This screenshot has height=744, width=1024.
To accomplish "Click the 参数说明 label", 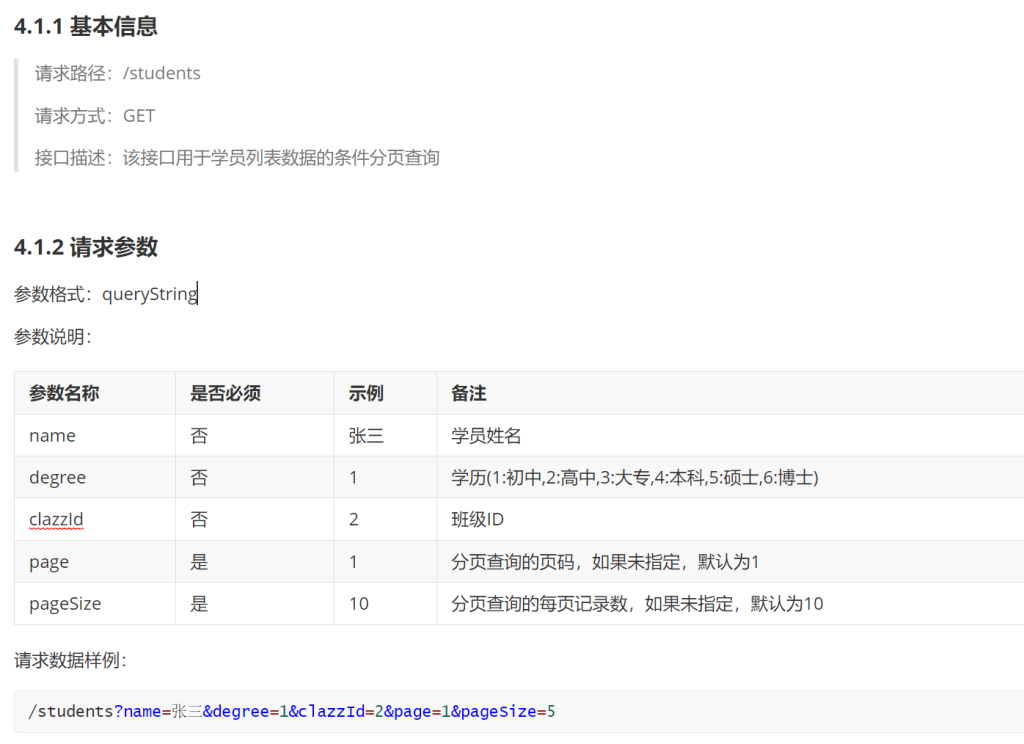I will pos(52,337).
